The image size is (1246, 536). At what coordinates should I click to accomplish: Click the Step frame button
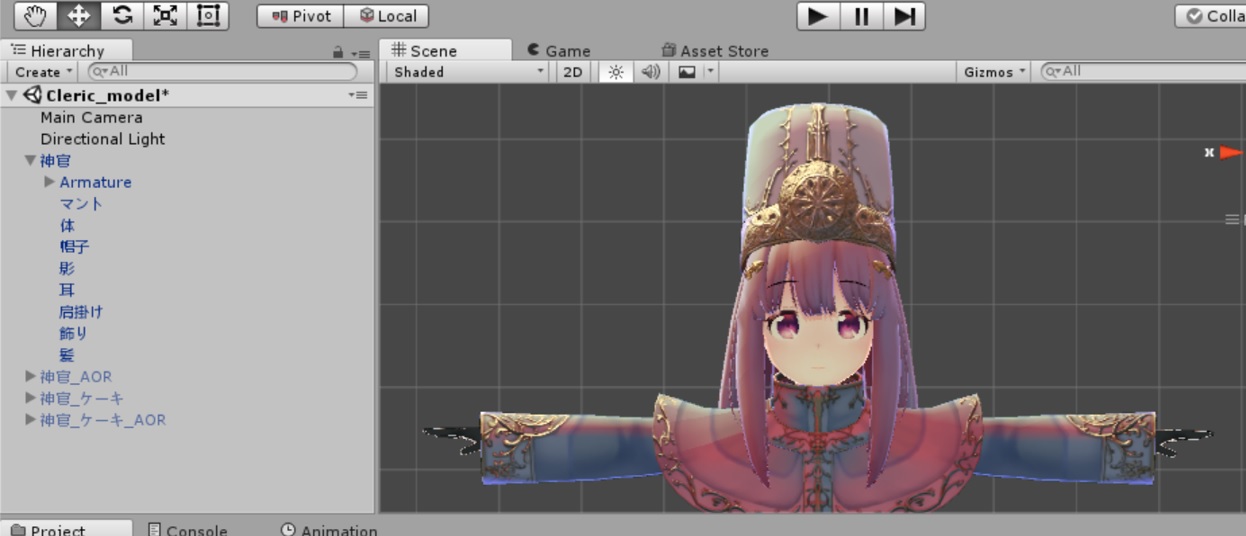[x=904, y=16]
